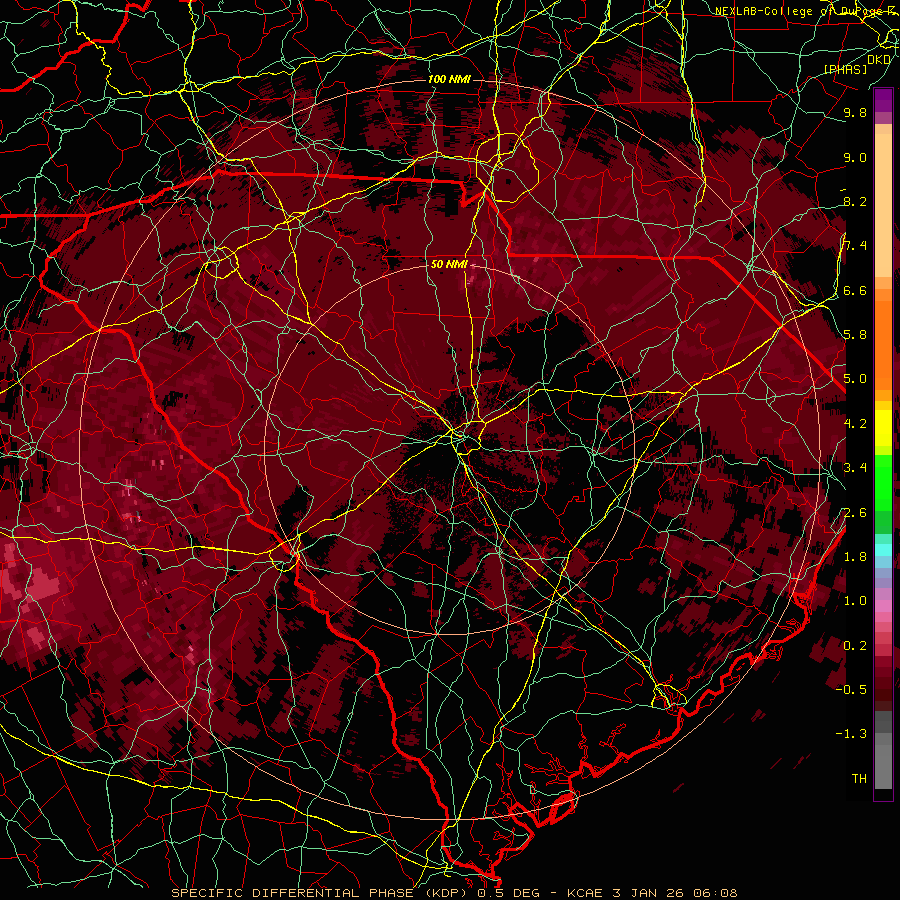
Task: Click the [PHAS] unit label
Action: tap(845, 70)
